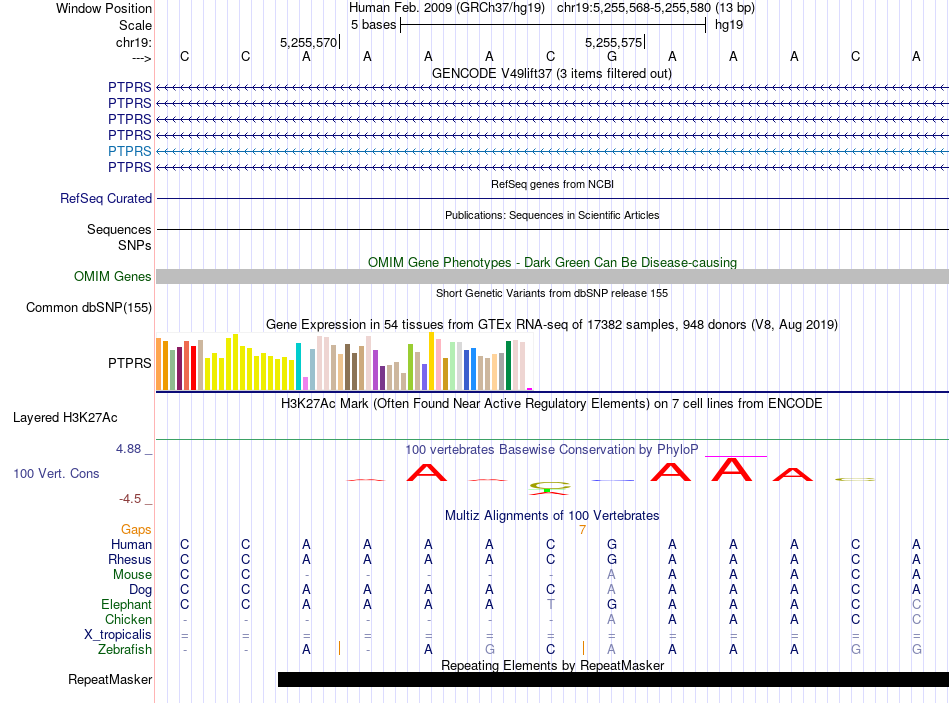Click the hg19 label beside scale bar
The height and width of the screenshot is (703, 950).
pyautogui.click(x=729, y=25)
